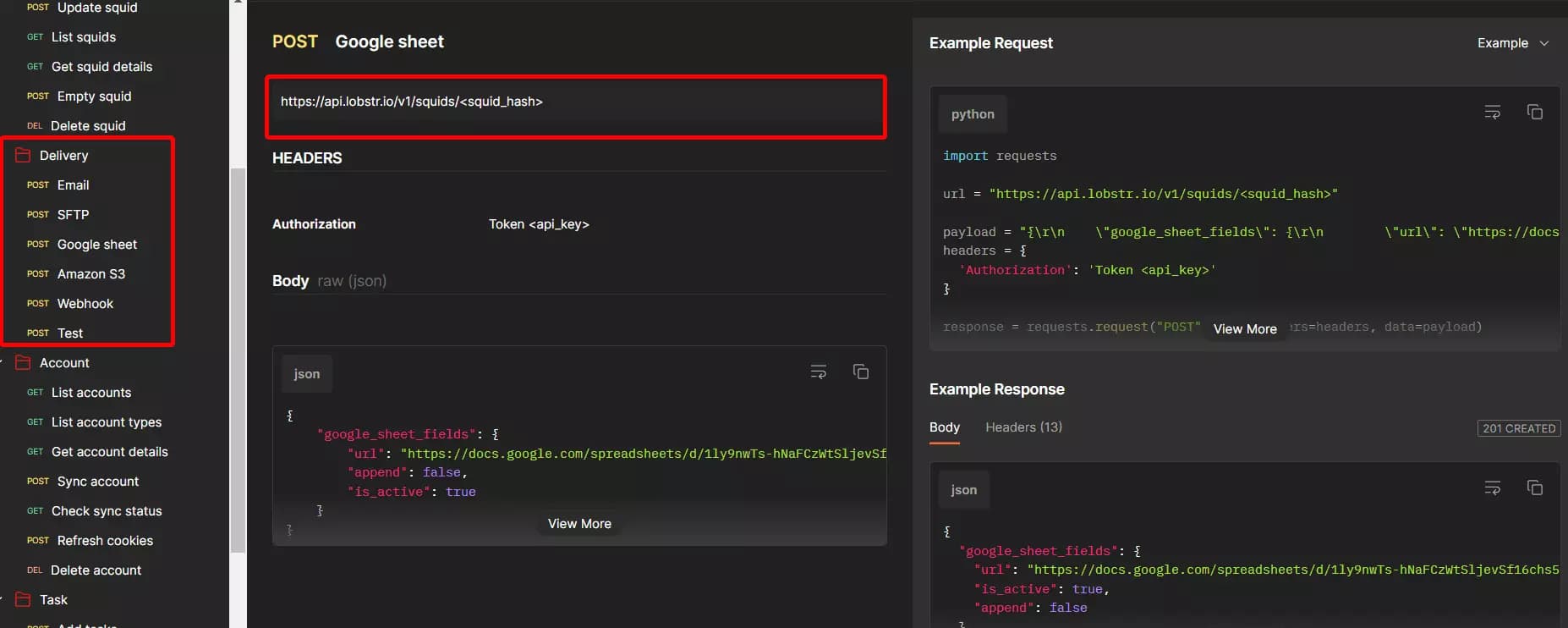Select the Webhook delivery request
The image size is (1568, 628).
click(85, 304)
